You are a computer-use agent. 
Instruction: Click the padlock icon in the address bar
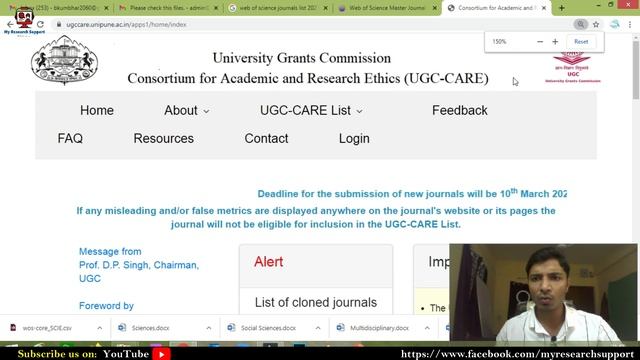(59, 24)
